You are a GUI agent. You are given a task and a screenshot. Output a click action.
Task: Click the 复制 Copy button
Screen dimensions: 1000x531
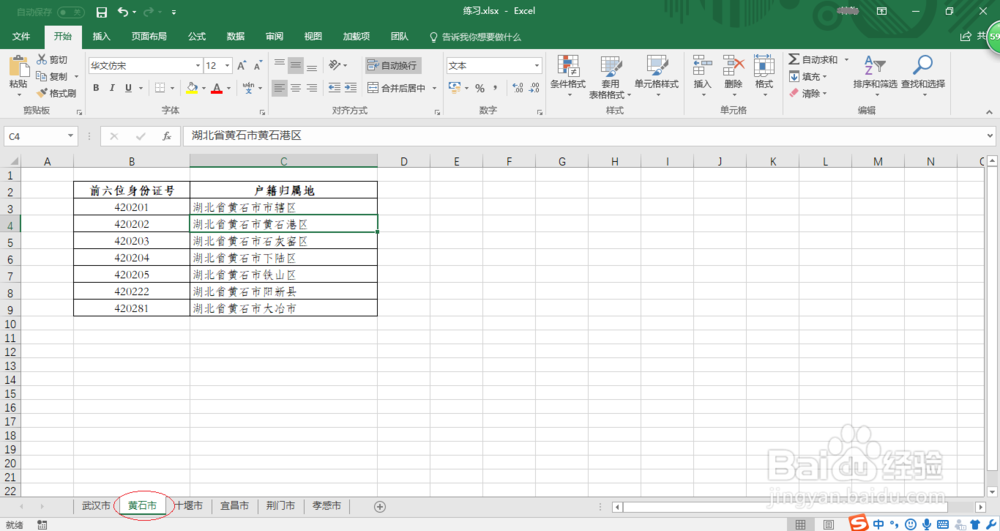[x=52, y=76]
